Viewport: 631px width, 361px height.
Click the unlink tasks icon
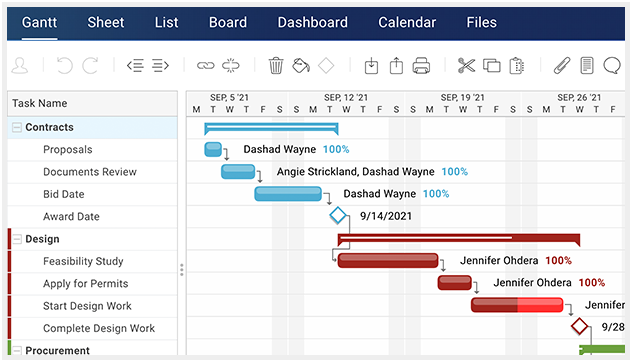(231, 65)
